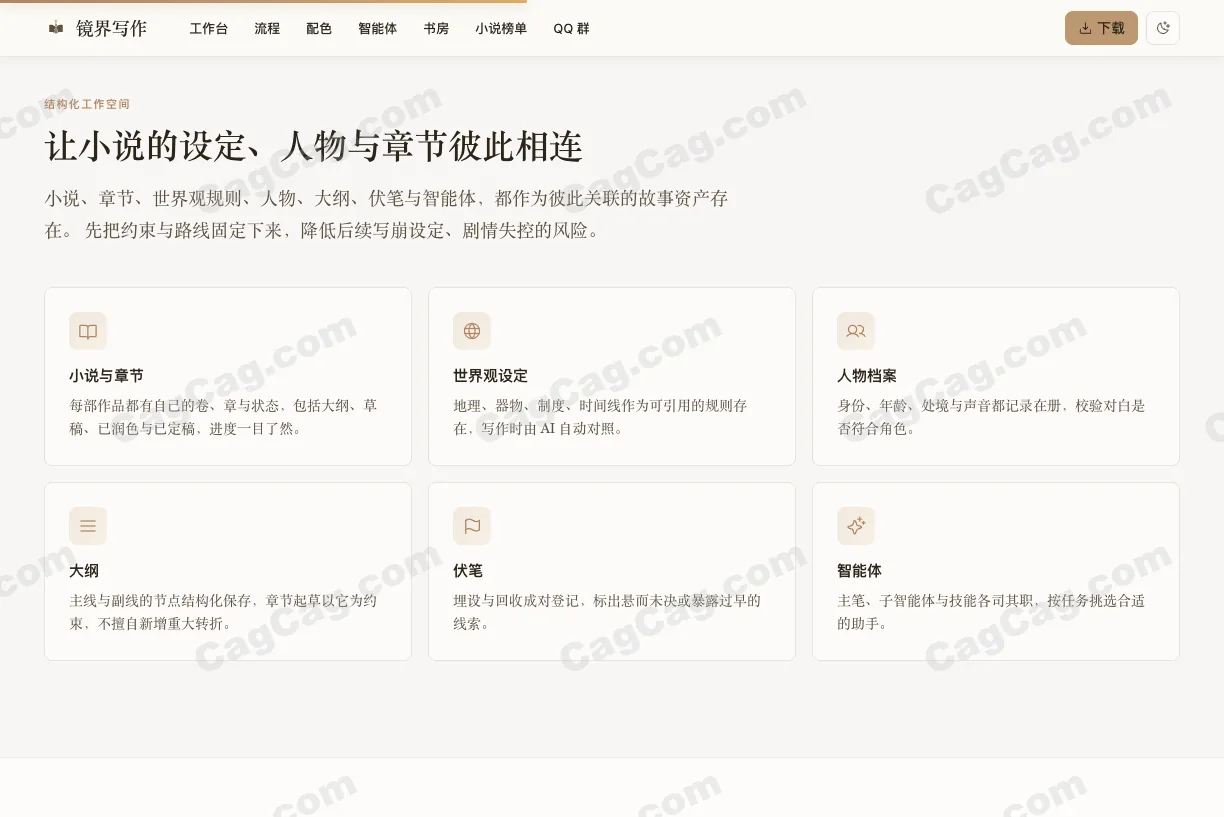This screenshot has height=817, width=1224.
Task: Click the description starting 地理、器物、制度
Action: point(600,417)
